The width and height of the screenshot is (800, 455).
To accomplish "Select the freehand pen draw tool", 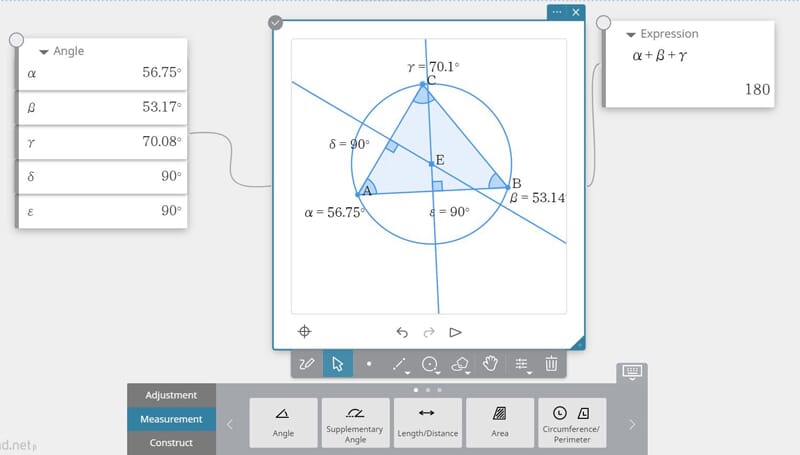I will point(307,364).
